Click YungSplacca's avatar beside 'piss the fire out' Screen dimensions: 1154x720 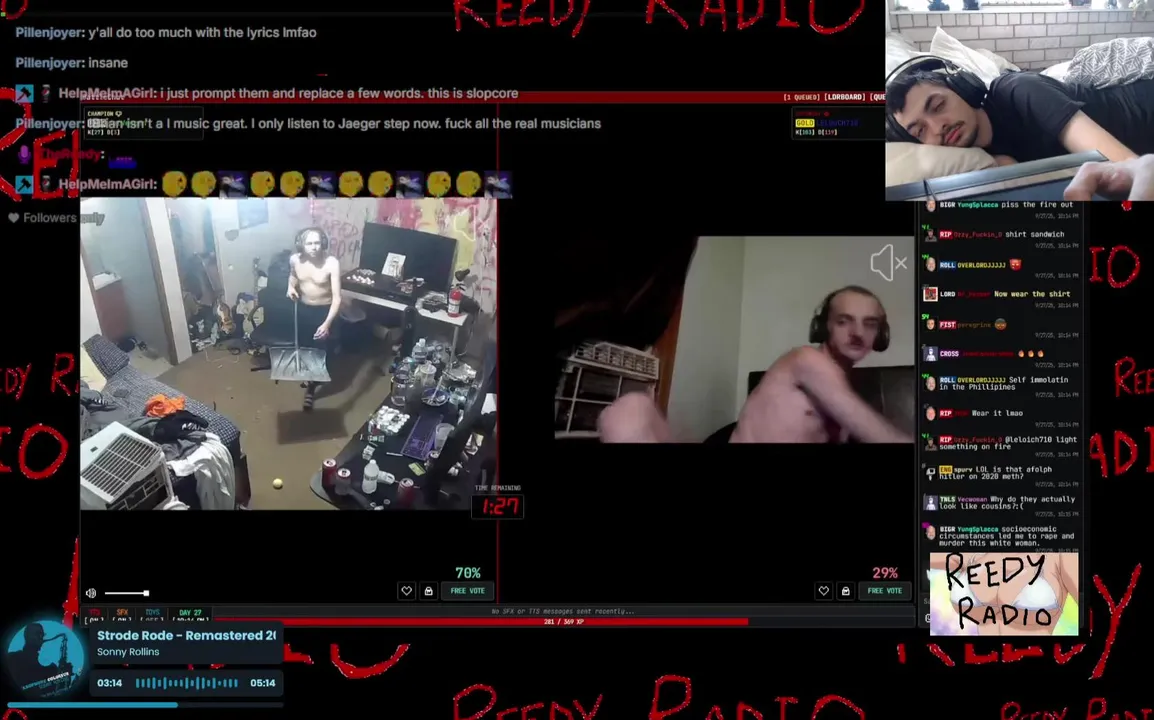pos(930,205)
